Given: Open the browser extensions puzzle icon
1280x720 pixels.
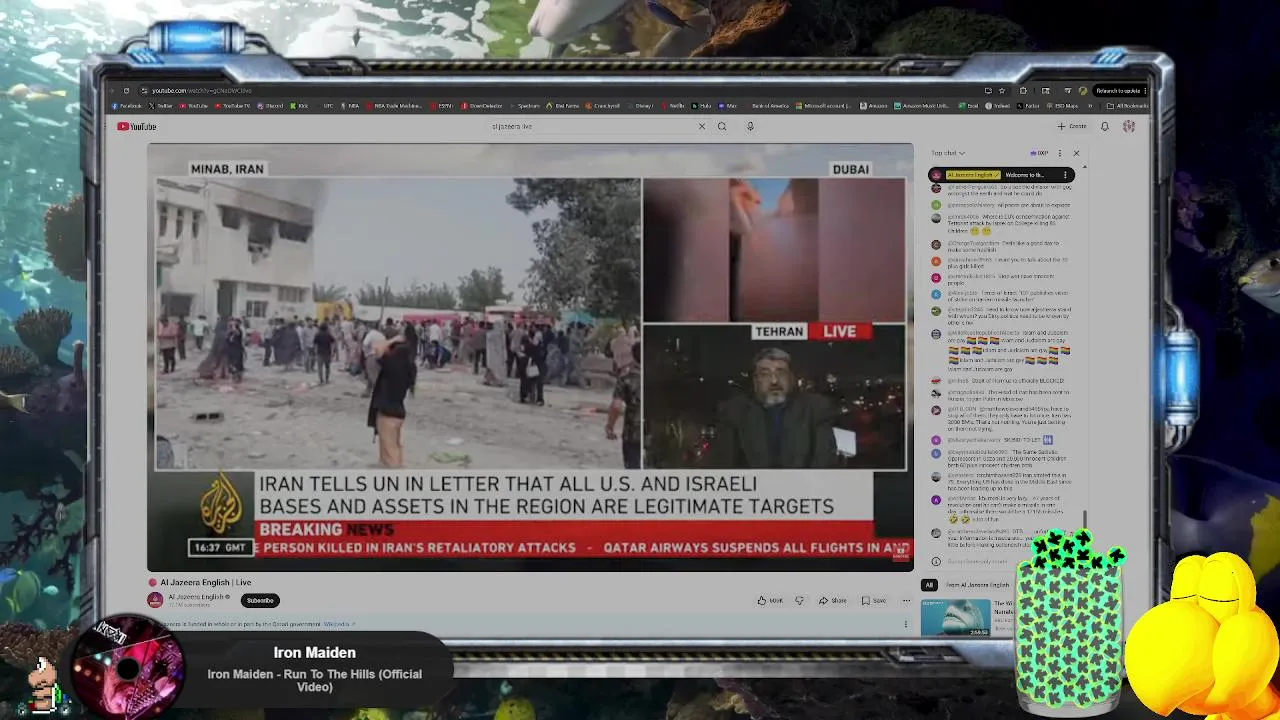Looking at the screenshot, I should click(x=1023, y=91).
